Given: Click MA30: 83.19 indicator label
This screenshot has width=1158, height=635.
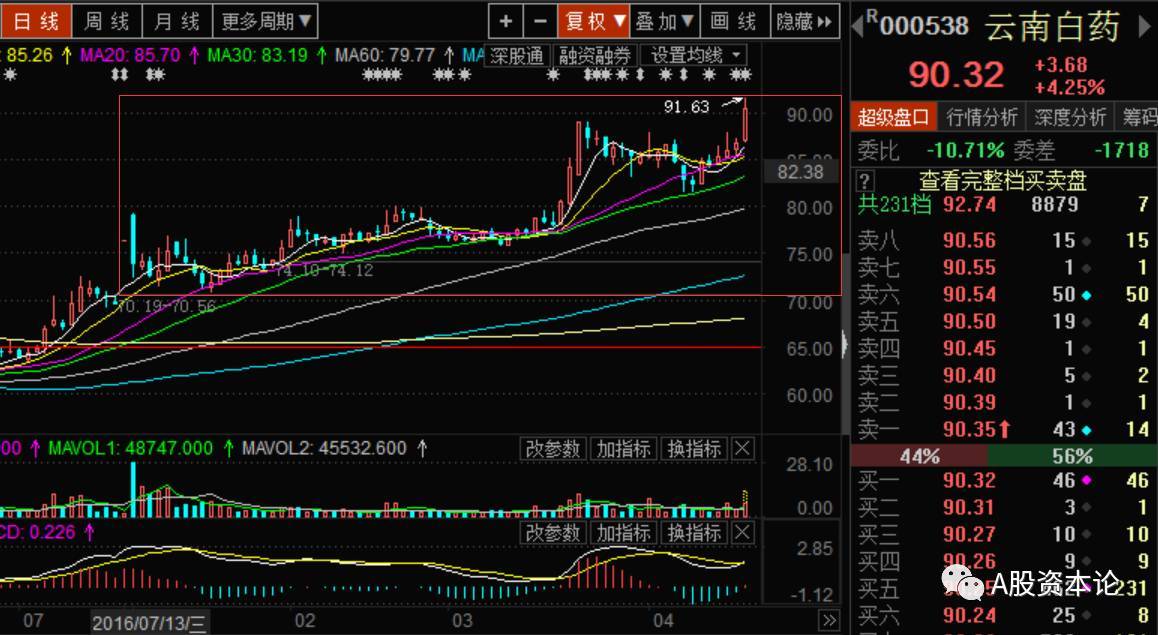Looking at the screenshot, I should 258,55.
